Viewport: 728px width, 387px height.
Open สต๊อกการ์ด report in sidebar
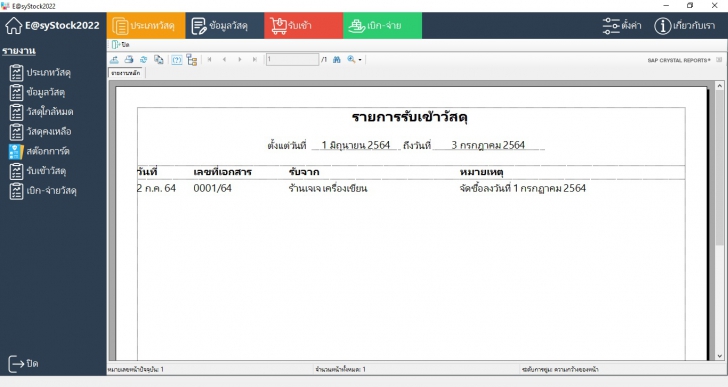point(39,151)
